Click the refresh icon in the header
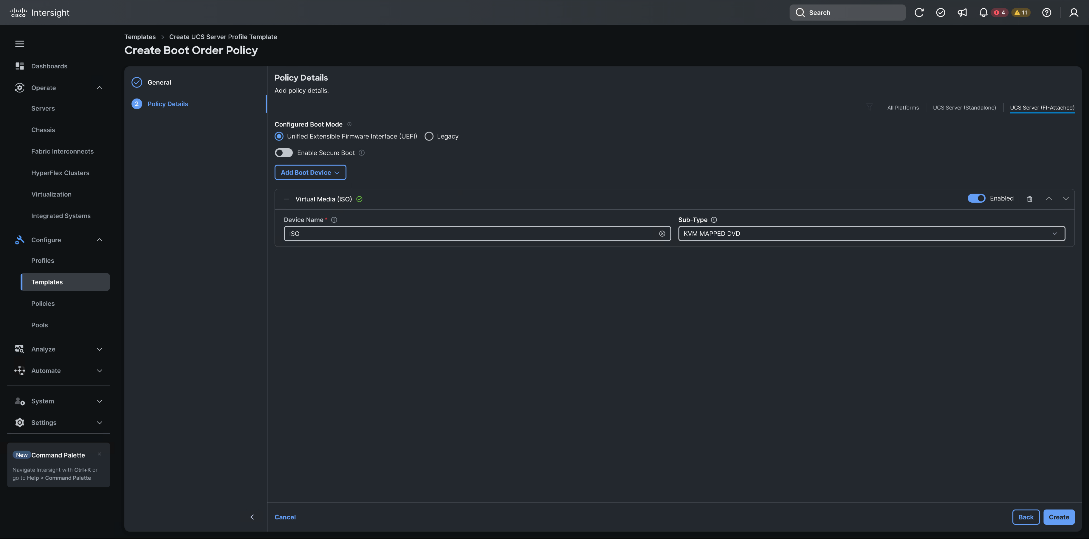 (x=919, y=13)
